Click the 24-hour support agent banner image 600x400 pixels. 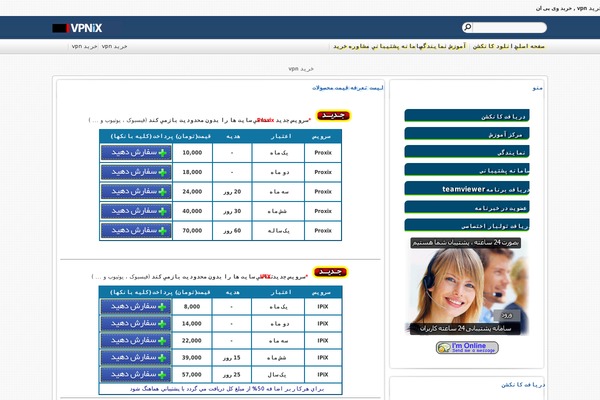pos(466,286)
